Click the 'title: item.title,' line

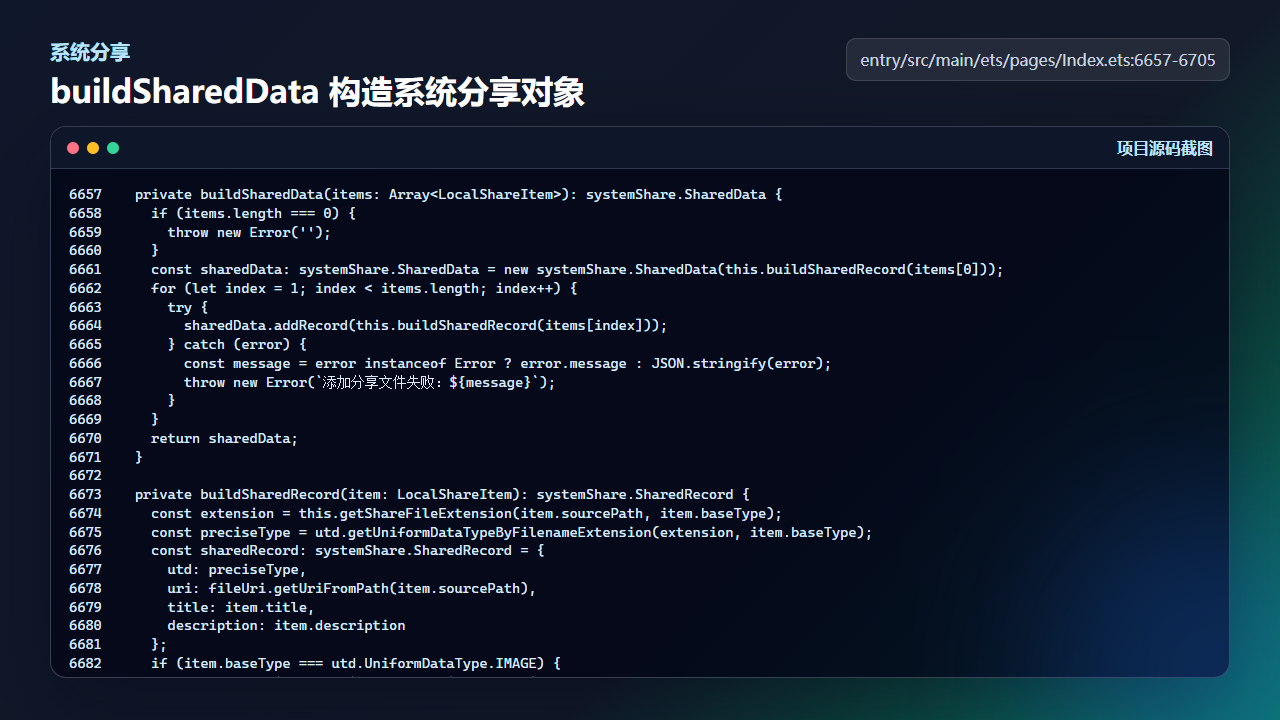(241, 607)
